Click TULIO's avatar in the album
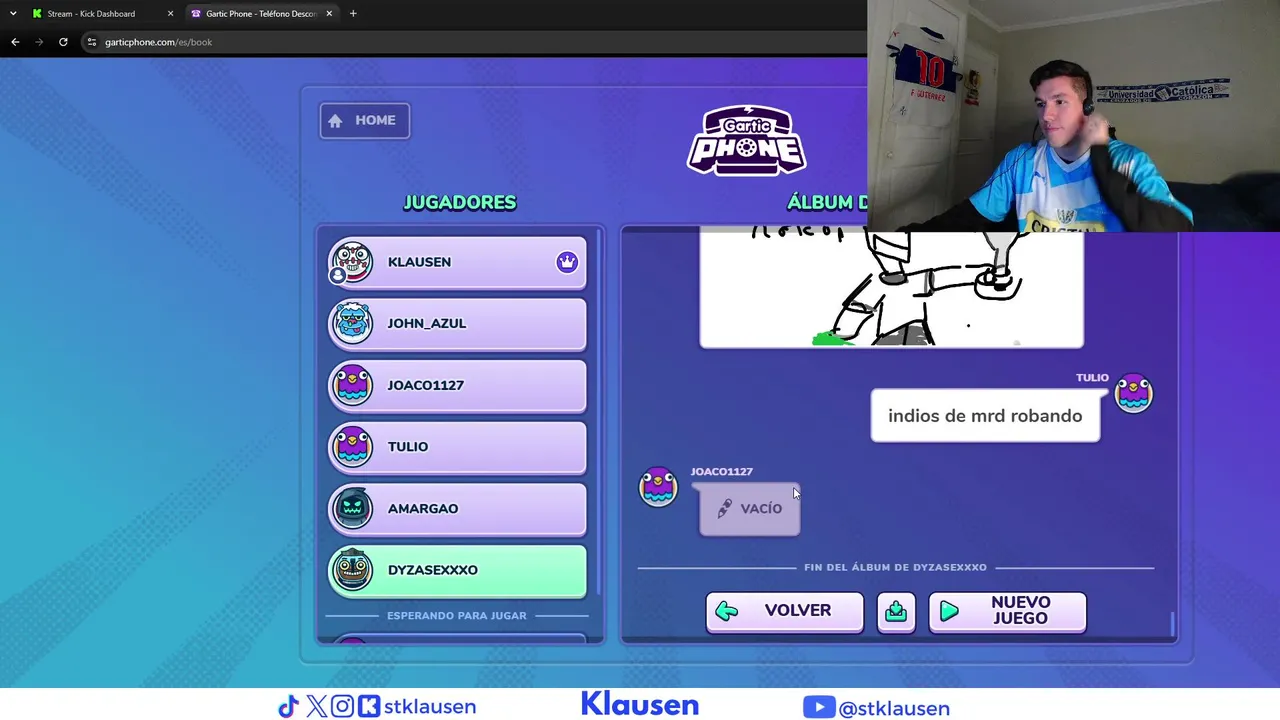 (1133, 393)
